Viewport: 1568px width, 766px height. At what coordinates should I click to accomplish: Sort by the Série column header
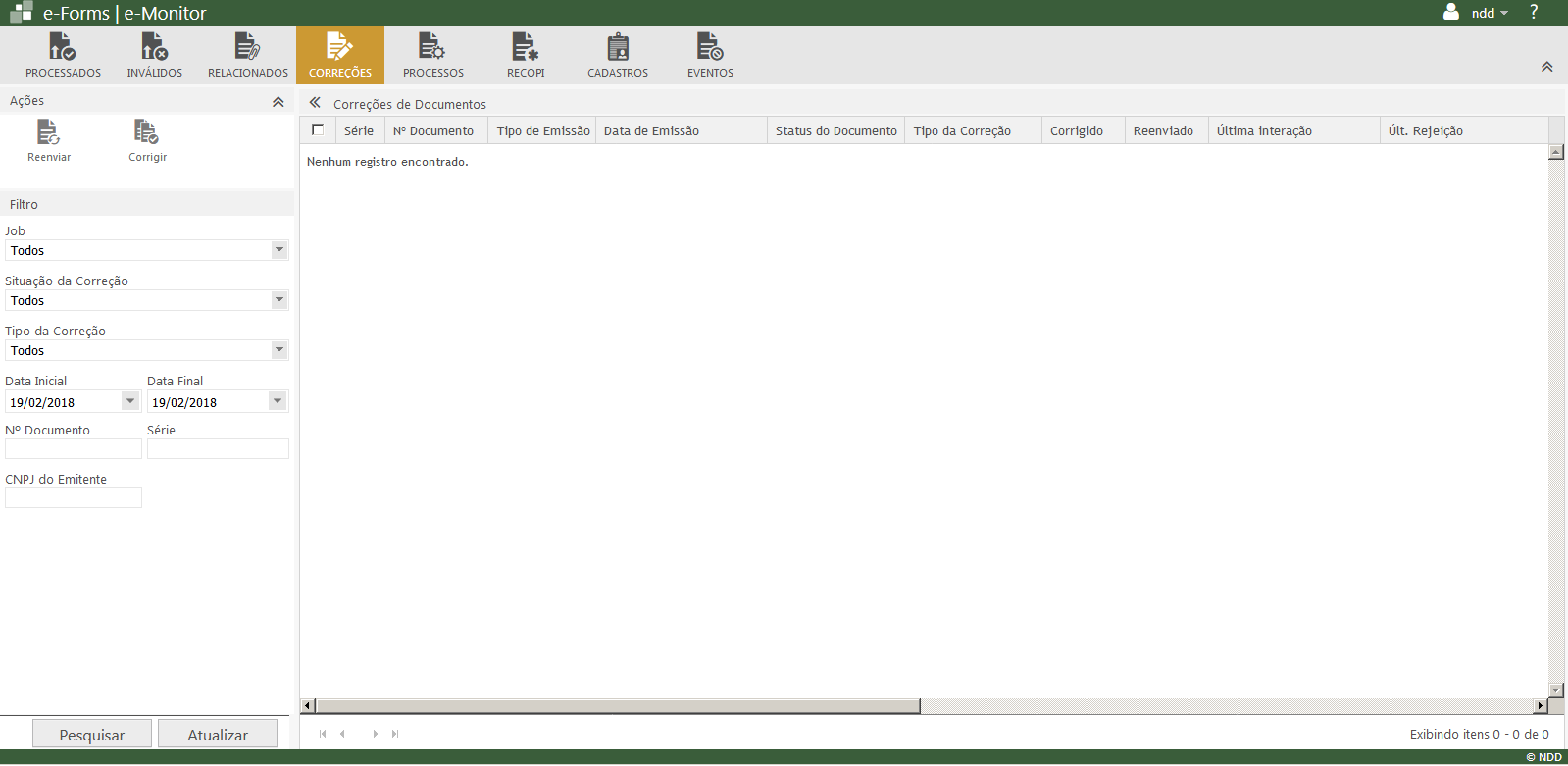coord(359,130)
